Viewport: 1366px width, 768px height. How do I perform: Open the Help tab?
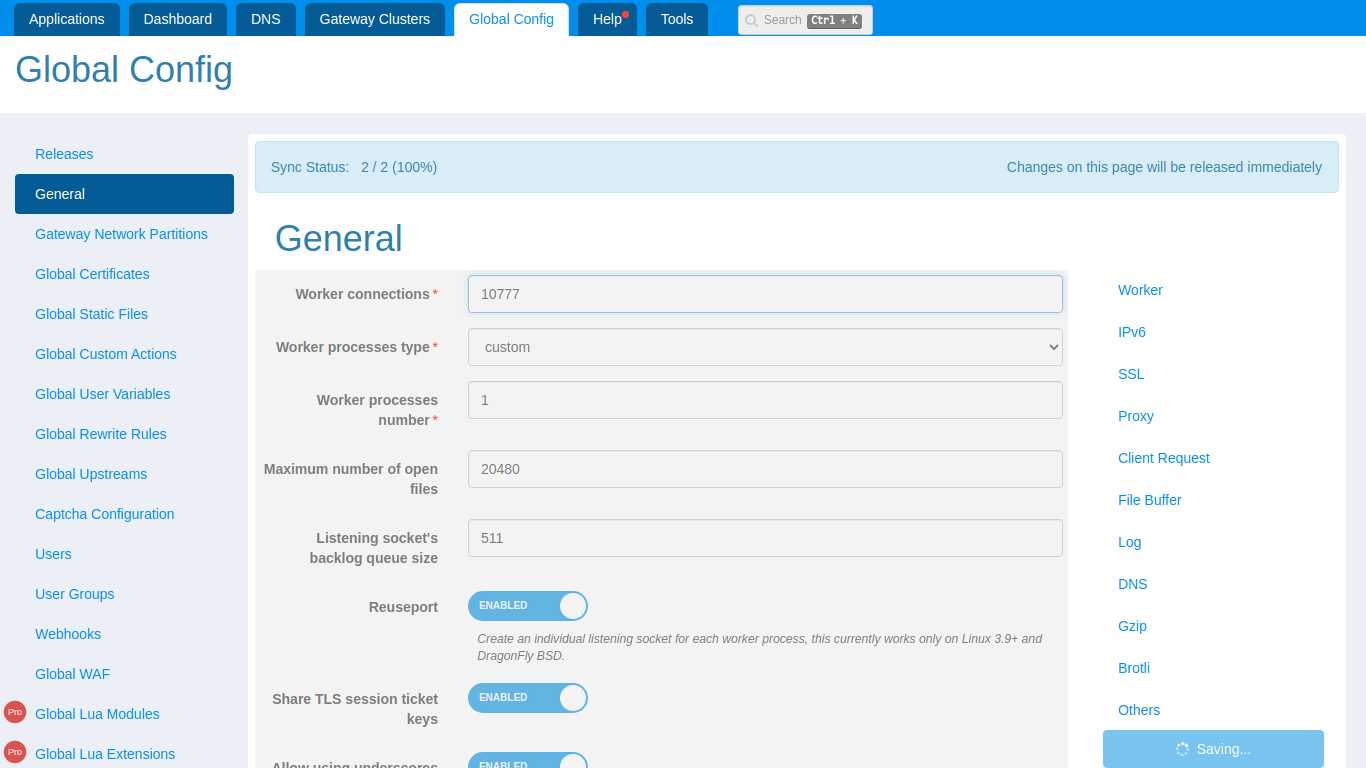tap(607, 19)
